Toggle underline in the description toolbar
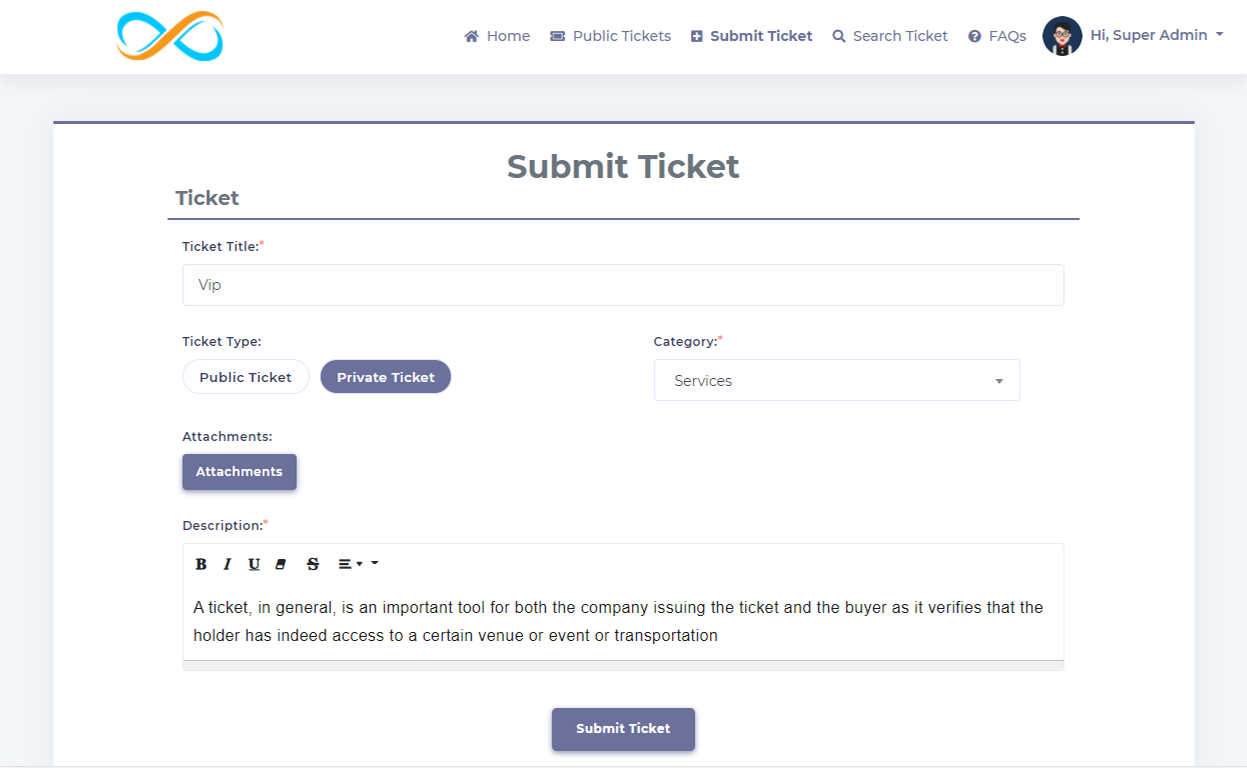This screenshot has width=1247, height=768. 254,563
